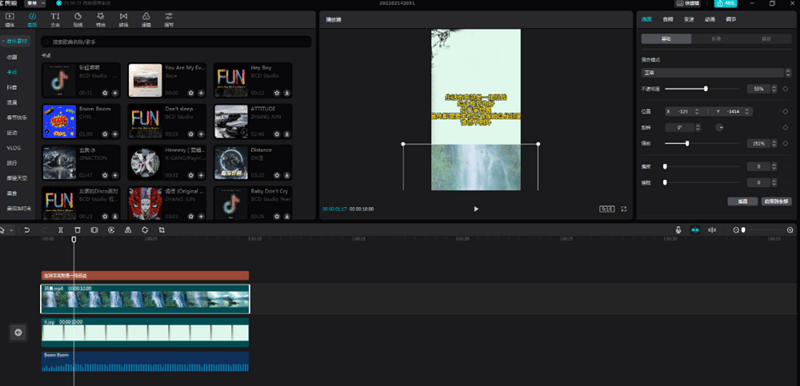Click the undo arrow in timeline toolbar

27,230
